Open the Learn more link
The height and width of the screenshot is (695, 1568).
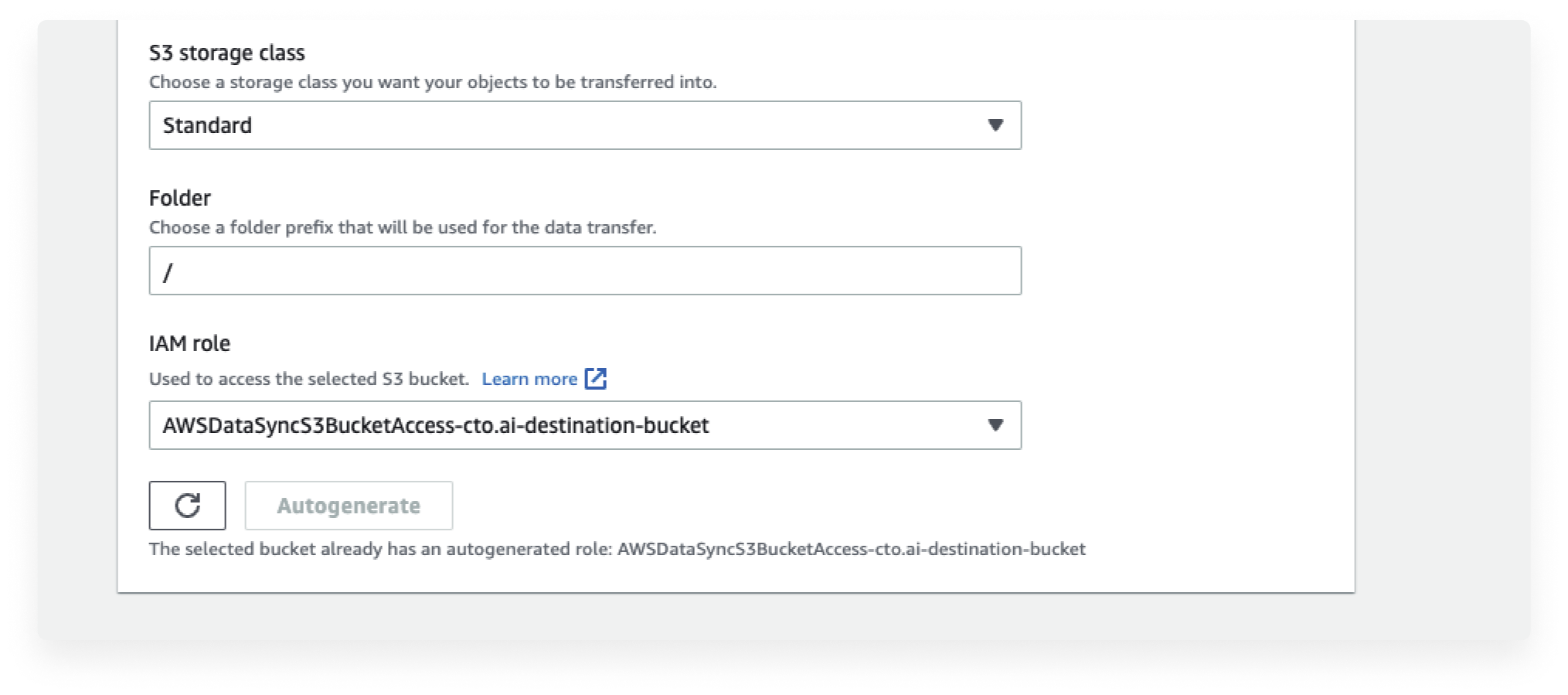tap(529, 379)
